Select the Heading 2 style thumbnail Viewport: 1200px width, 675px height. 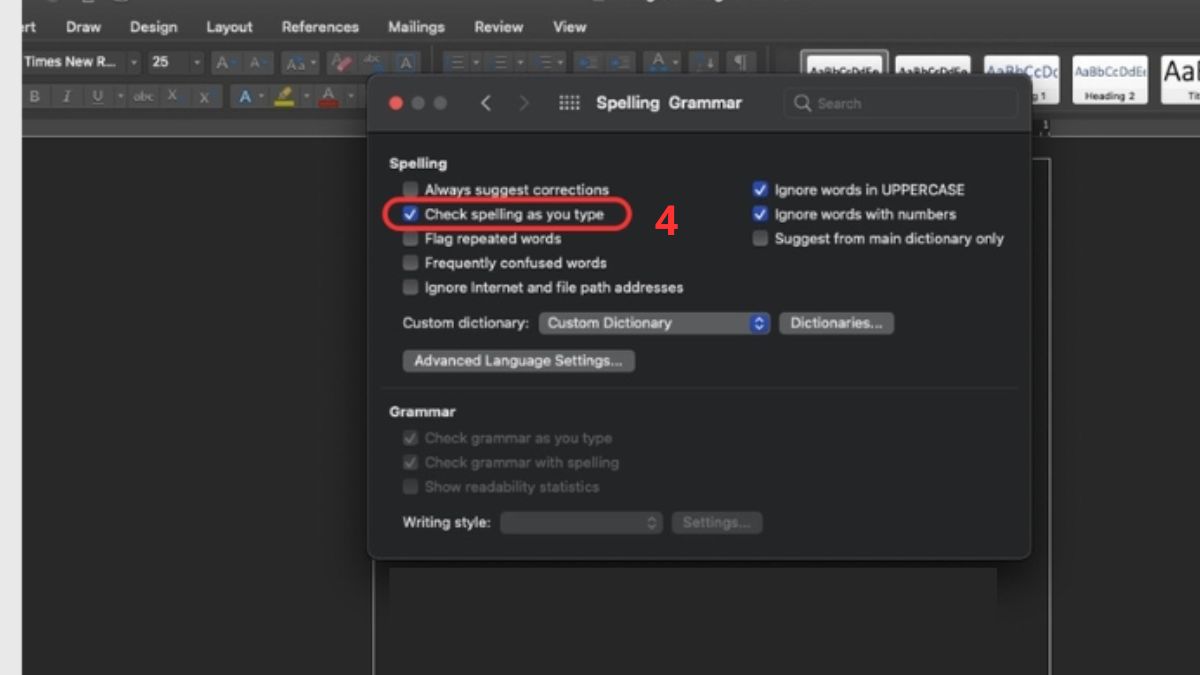(x=1110, y=80)
